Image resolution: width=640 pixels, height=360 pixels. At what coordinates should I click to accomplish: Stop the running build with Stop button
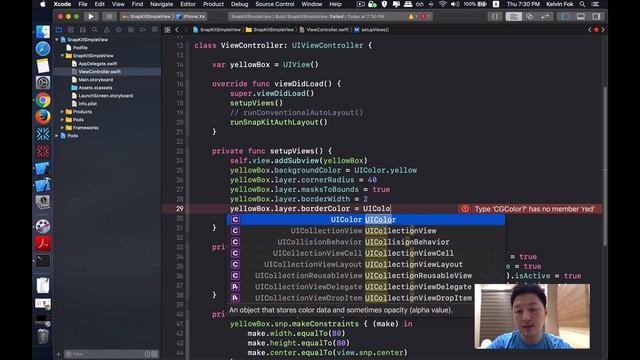click(x=109, y=17)
